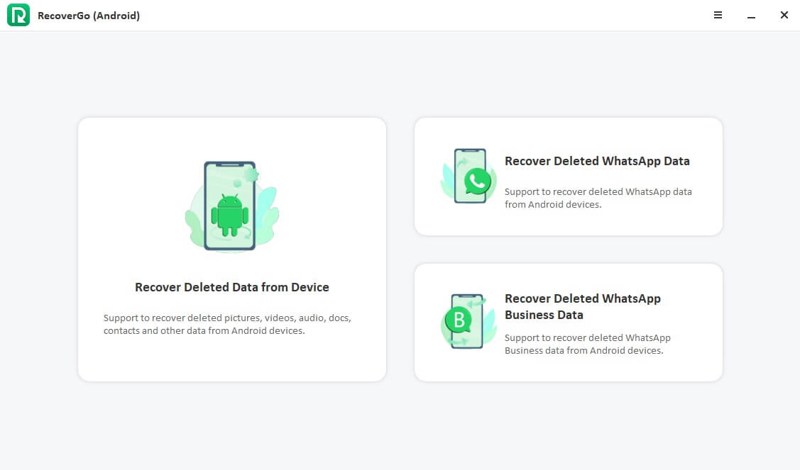800x470 pixels.
Task: Click the WhatsApp Business recovery description text
Action: point(587,344)
